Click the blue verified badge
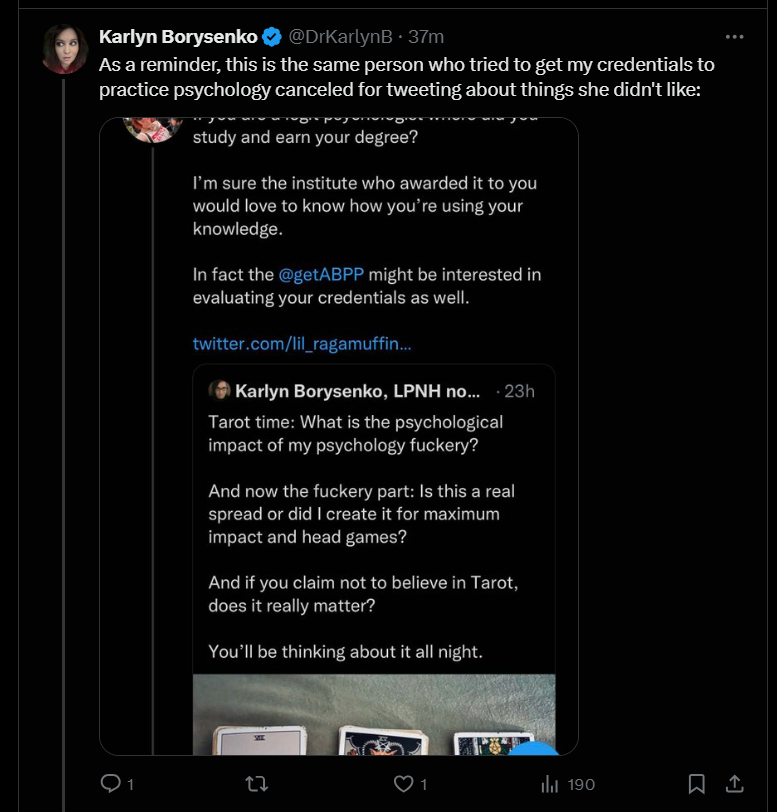Screen dimensions: 777x812 [272, 37]
